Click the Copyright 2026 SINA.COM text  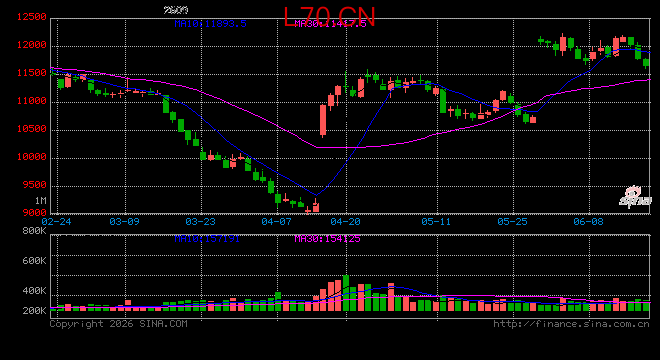(119, 324)
